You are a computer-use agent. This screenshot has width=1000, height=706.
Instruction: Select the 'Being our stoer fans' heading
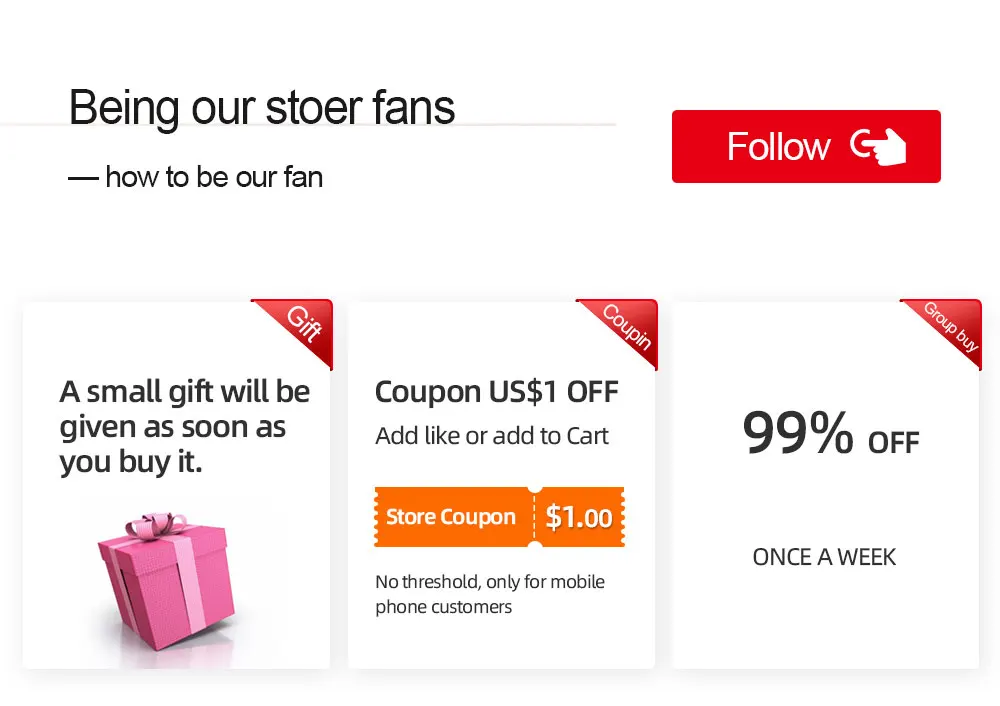262,107
